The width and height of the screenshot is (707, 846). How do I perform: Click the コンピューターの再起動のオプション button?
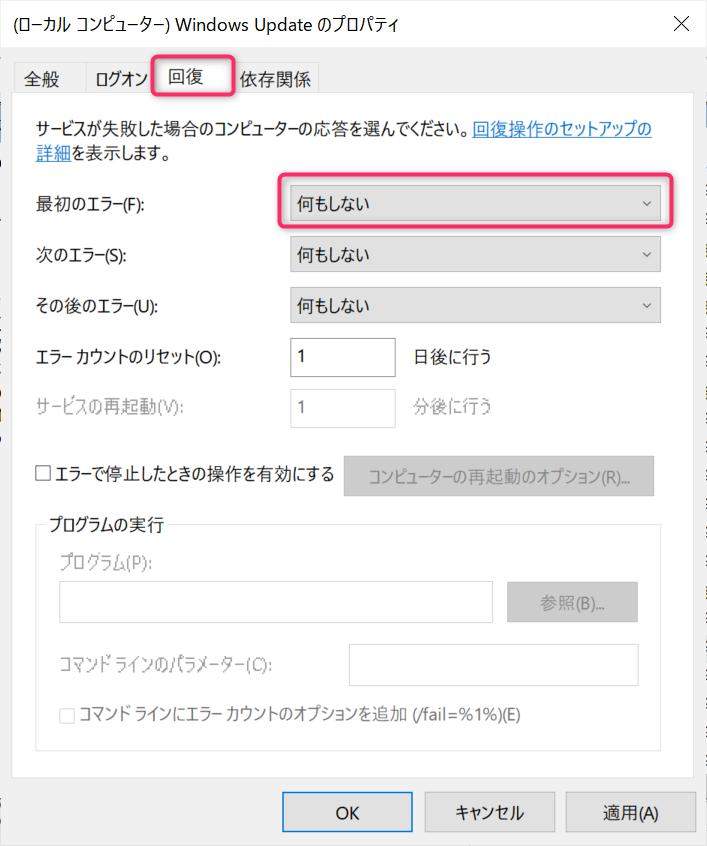[x=498, y=476]
